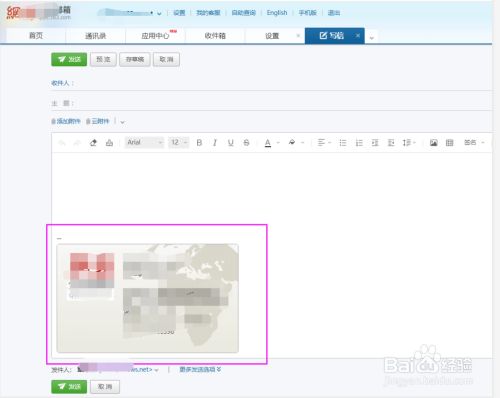Toggle underline formatting
This screenshot has height=398, width=500.
[x=231, y=143]
